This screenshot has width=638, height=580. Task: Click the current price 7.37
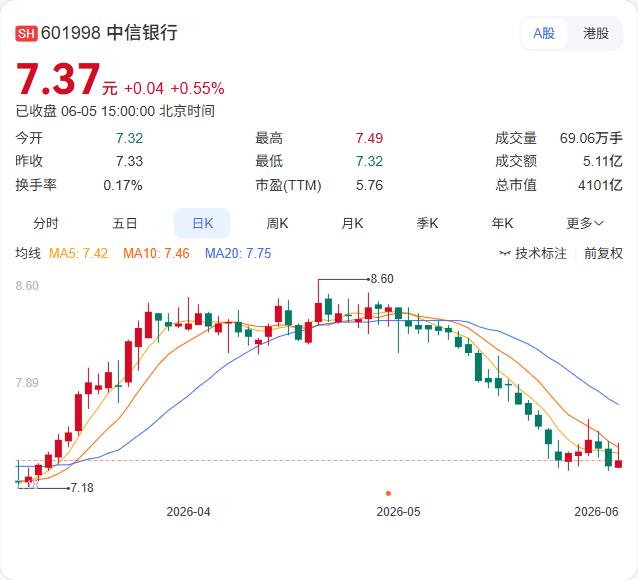click(58, 79)
